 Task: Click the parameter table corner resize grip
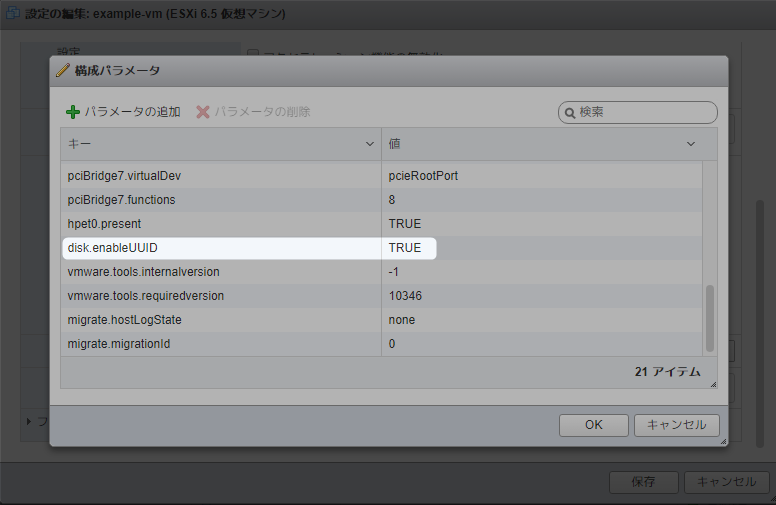[x=713, y=384]
